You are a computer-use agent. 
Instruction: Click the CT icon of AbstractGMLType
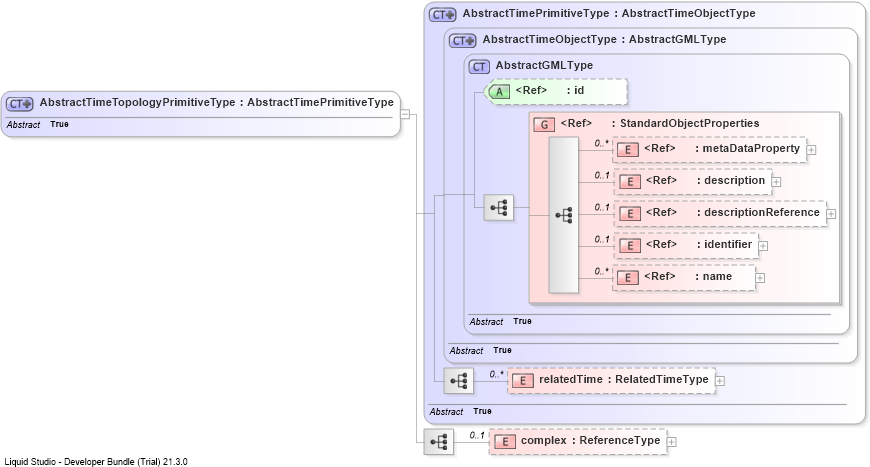point(479,67)
